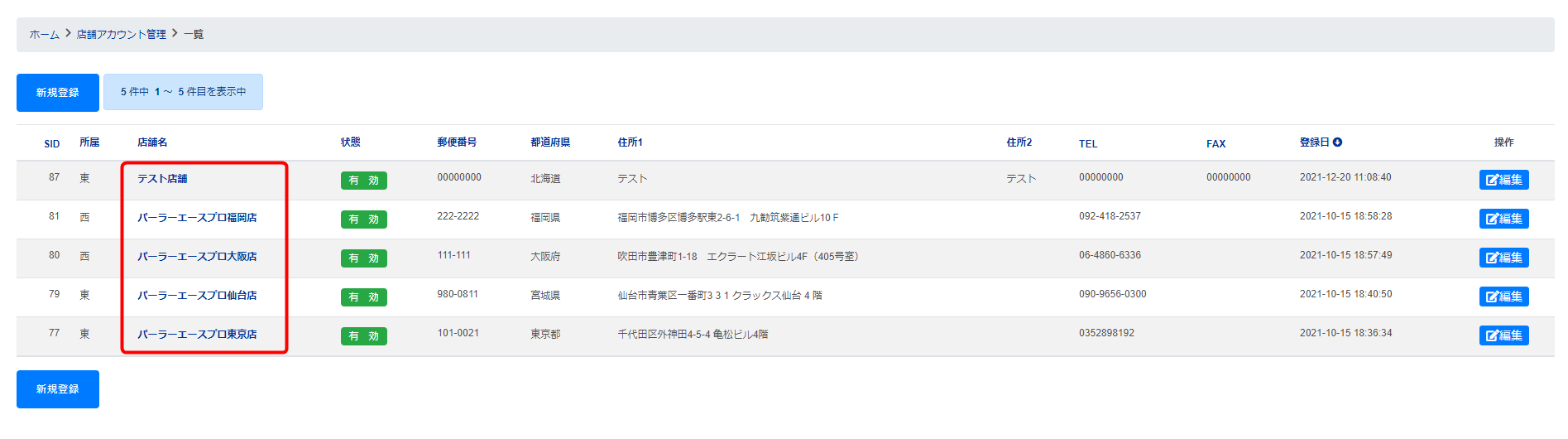This screenshot has width=1568, height=439.
Task: Sort by 状態 column header
Action: point(350,142)
